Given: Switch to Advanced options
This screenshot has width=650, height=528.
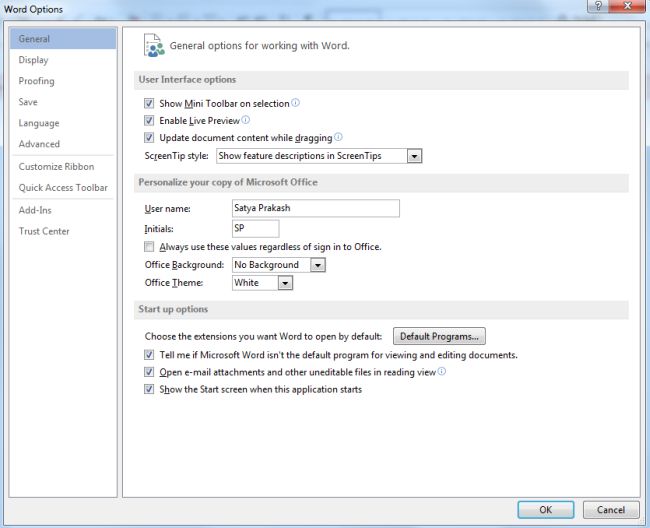Looking at the screenshot, I should 63,144.
